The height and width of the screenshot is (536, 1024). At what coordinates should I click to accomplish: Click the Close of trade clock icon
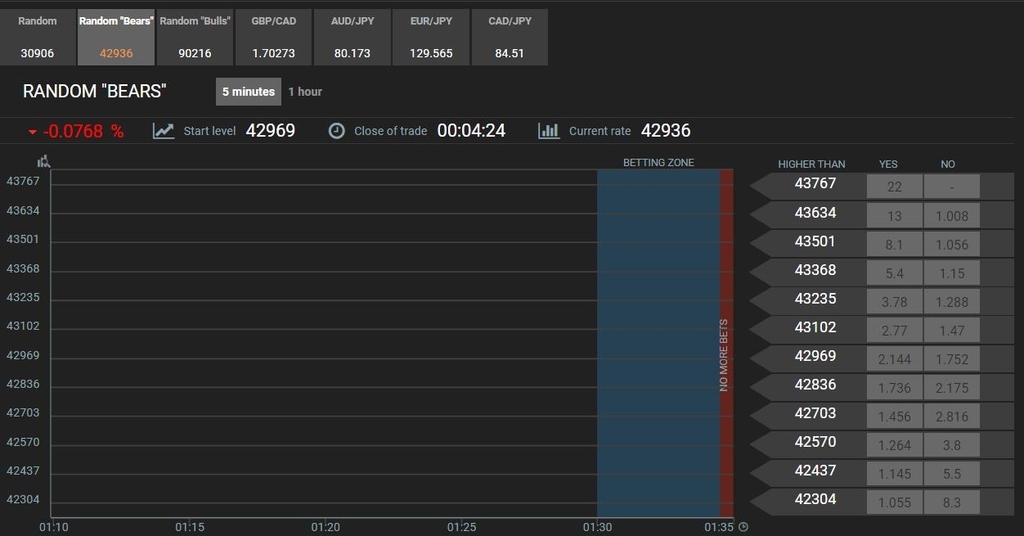[x=336, y=131]
